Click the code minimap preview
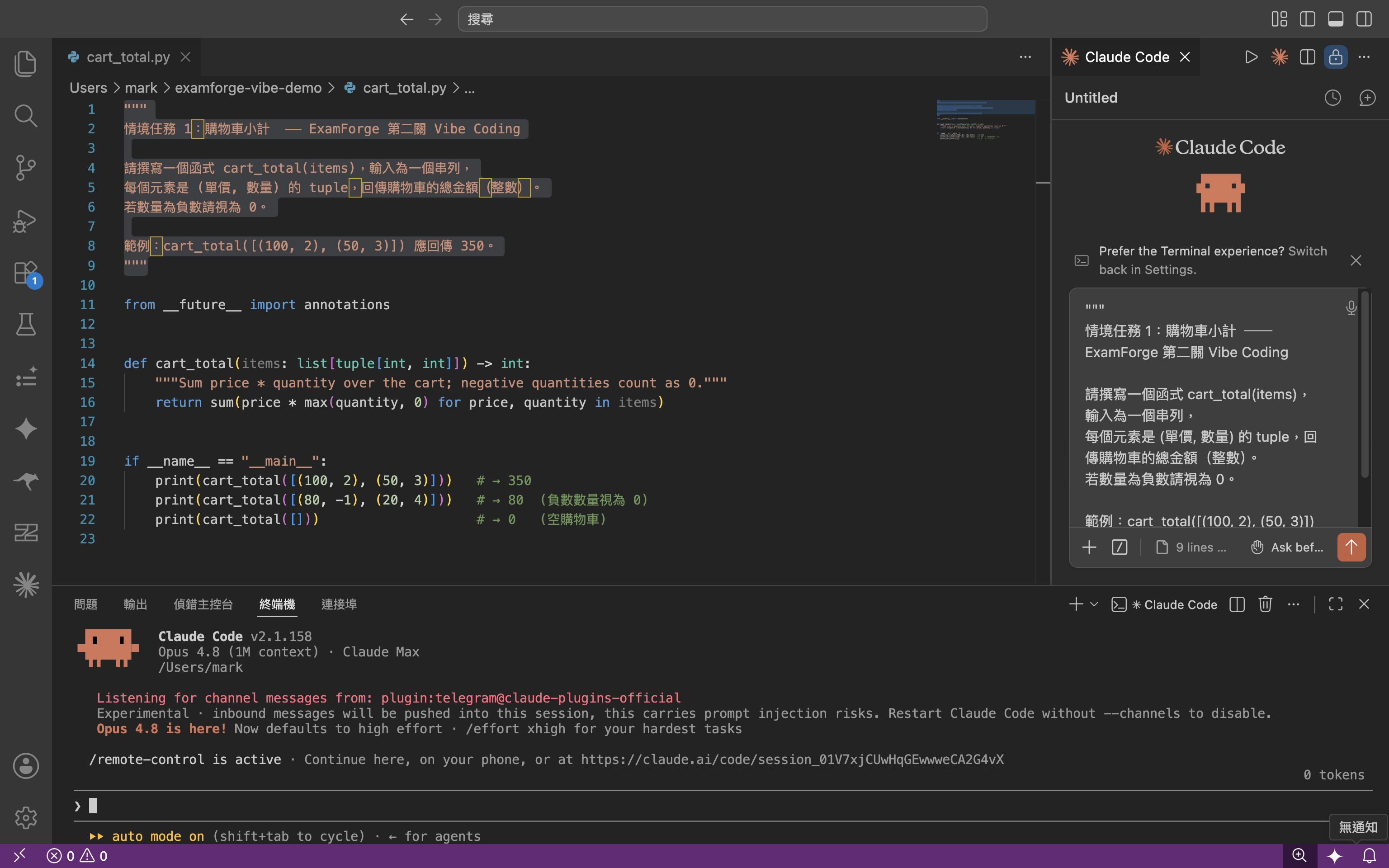The height and width of the screenshot is (868, 1389). [985, 121]
